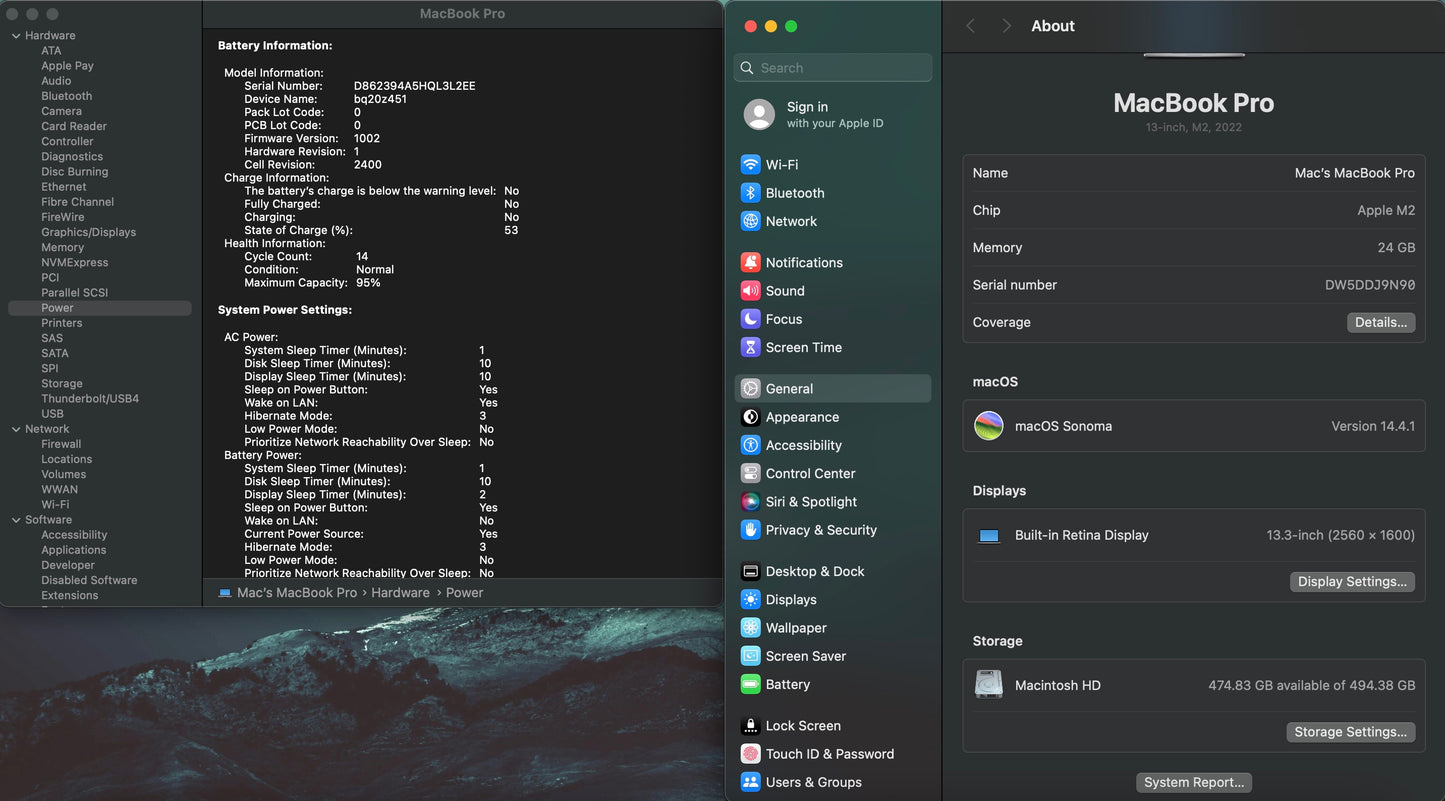Open Storage Settings button
This screenshot has height=801, width=1445.
1350,732
